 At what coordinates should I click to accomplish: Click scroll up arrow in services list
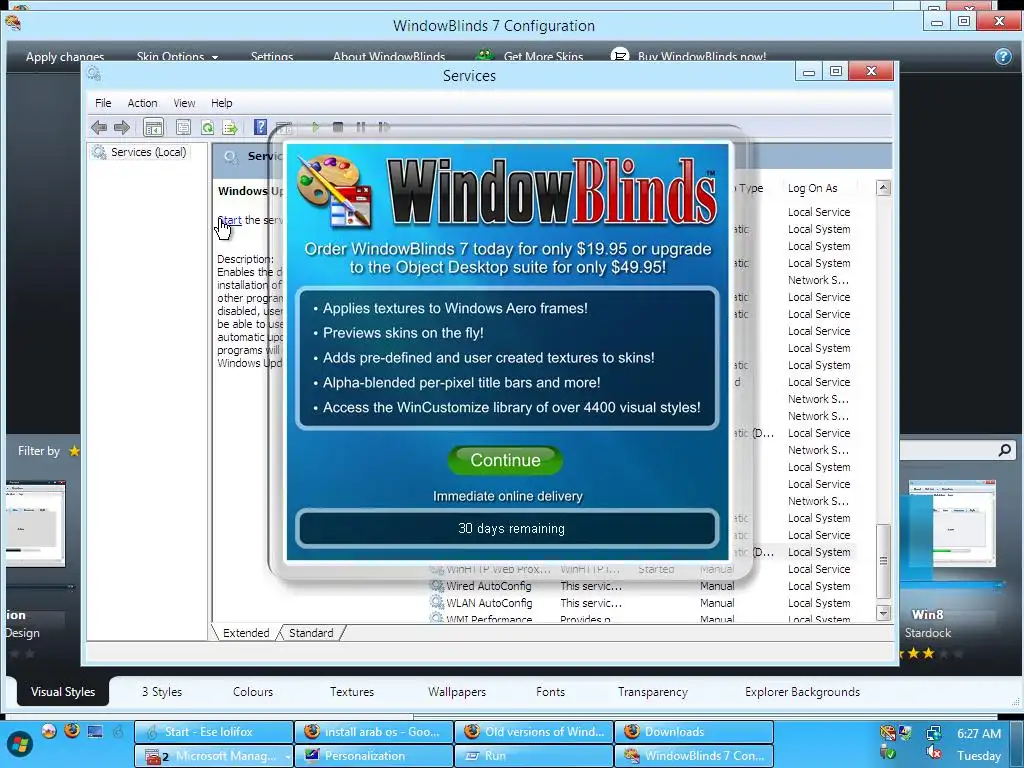point(883,188)
